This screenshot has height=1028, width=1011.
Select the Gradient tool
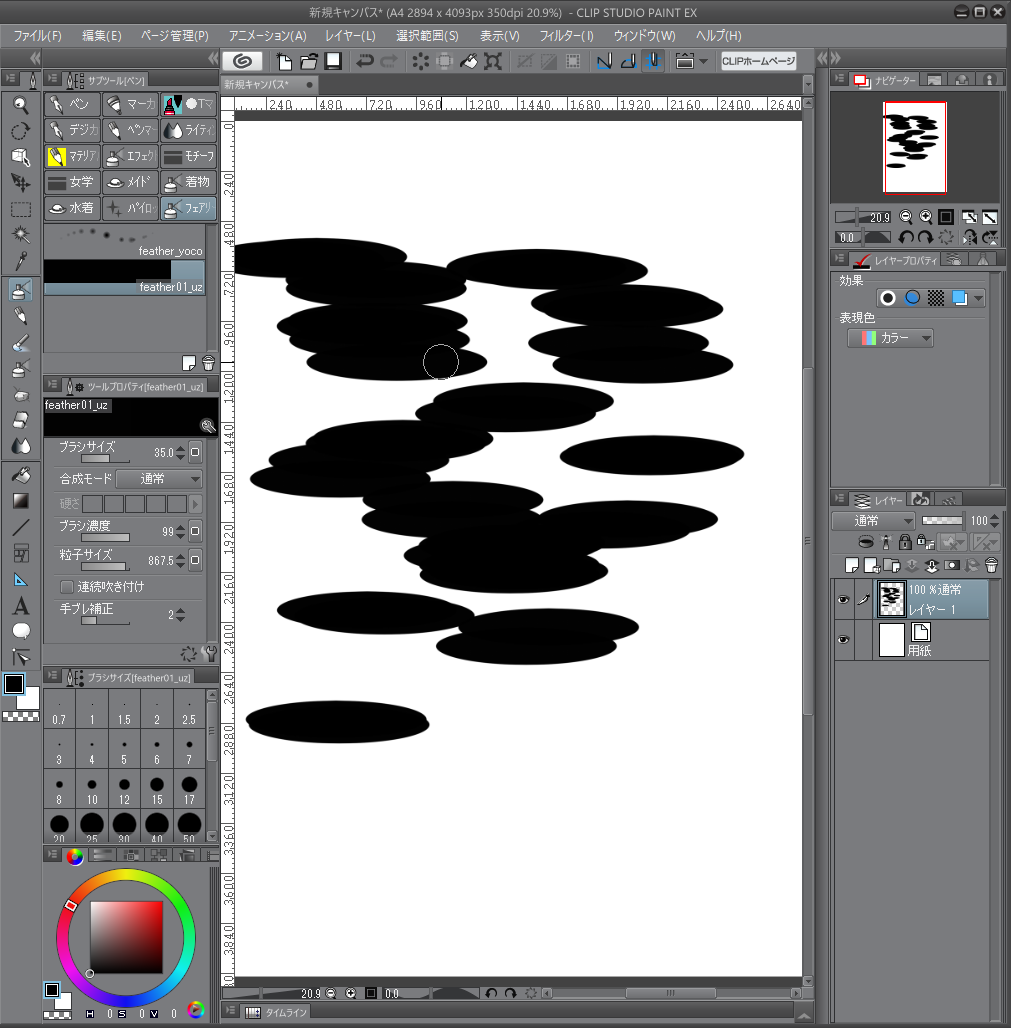20,501
